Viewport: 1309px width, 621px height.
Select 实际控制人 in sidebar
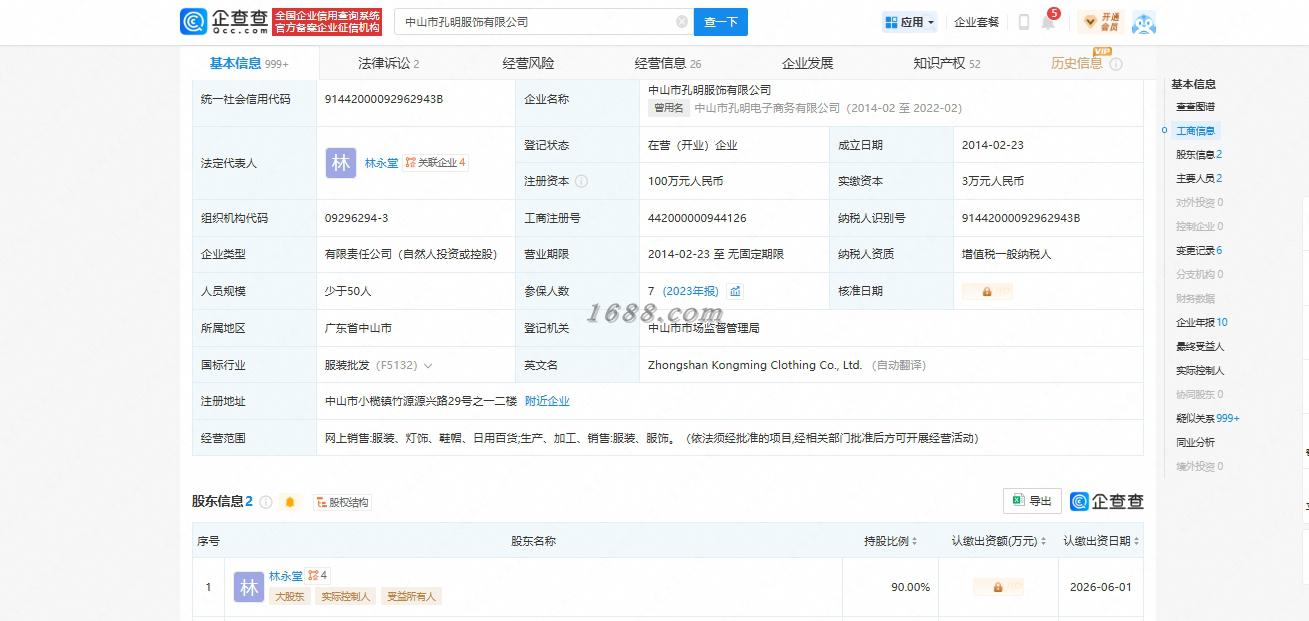(x=1200, y=370)
